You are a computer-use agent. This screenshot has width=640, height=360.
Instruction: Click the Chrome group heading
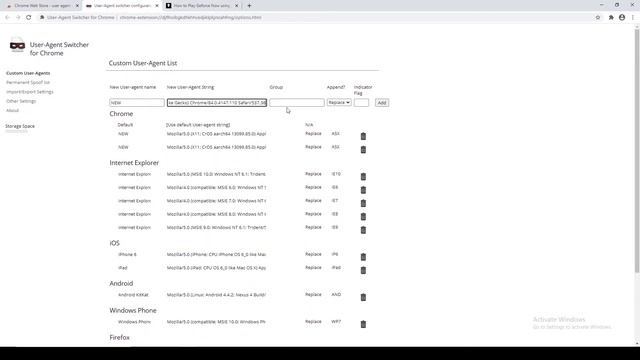click(121, 114)
